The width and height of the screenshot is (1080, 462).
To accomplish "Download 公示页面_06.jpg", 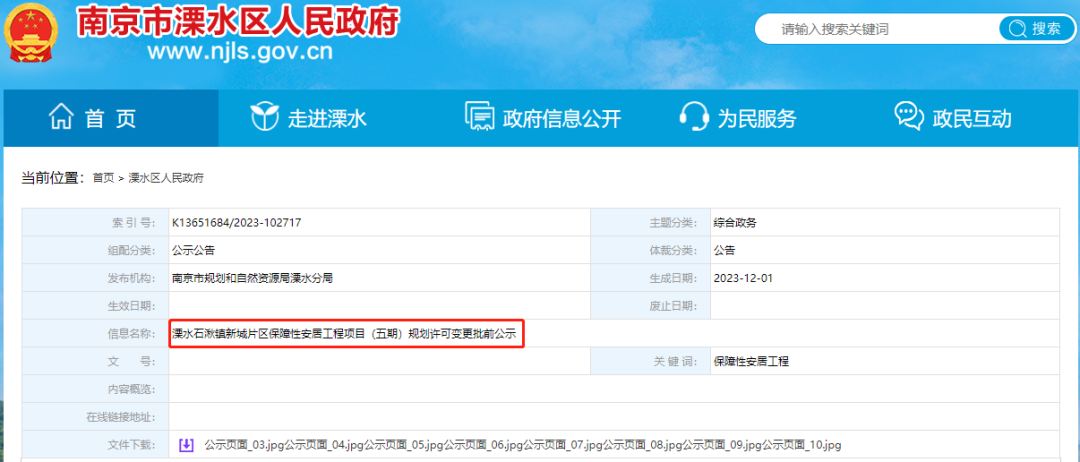I will tap(484, 445).
